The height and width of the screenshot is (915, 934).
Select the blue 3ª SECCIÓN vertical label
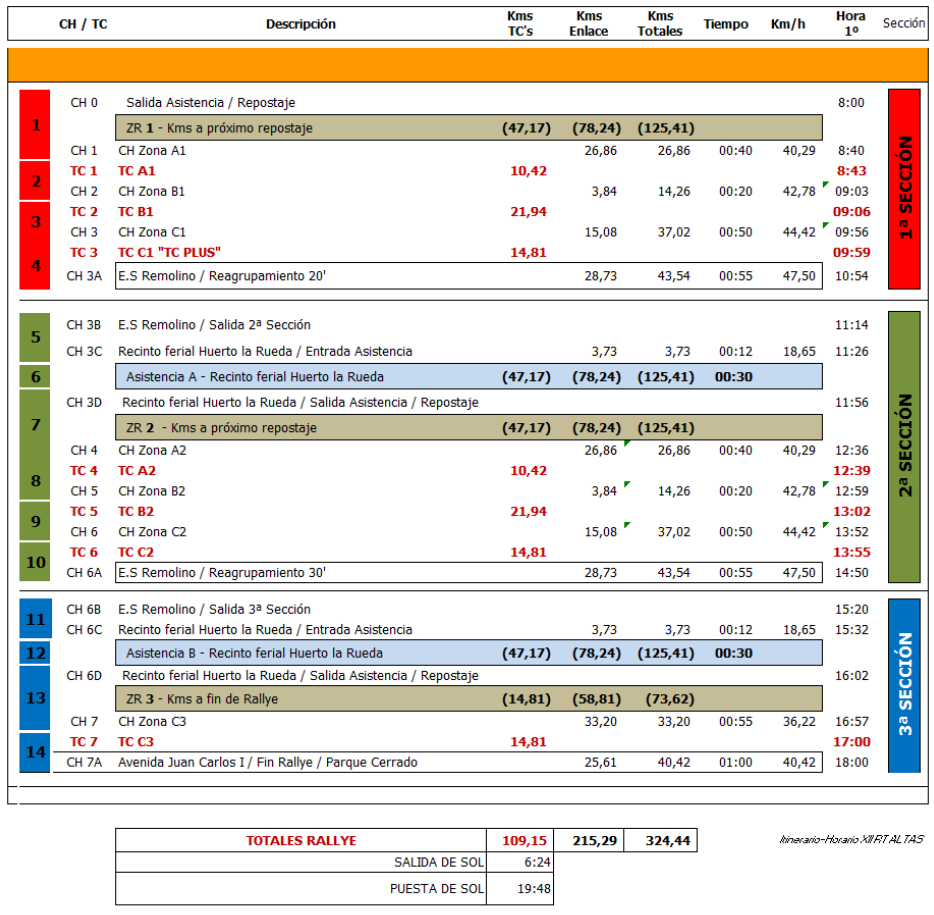click(904, 684)
